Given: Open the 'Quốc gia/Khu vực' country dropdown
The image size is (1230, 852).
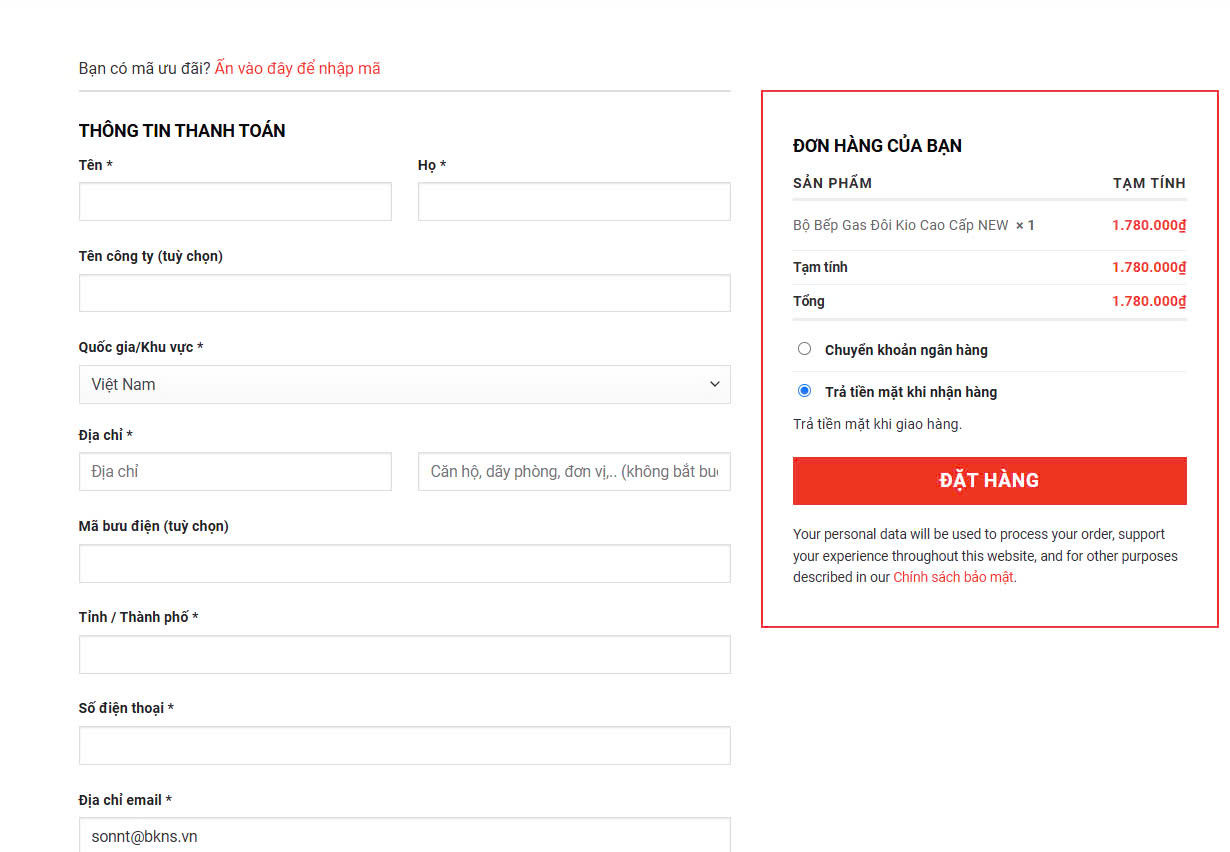Looking at the screenshot, I should (x=404, y=385).
